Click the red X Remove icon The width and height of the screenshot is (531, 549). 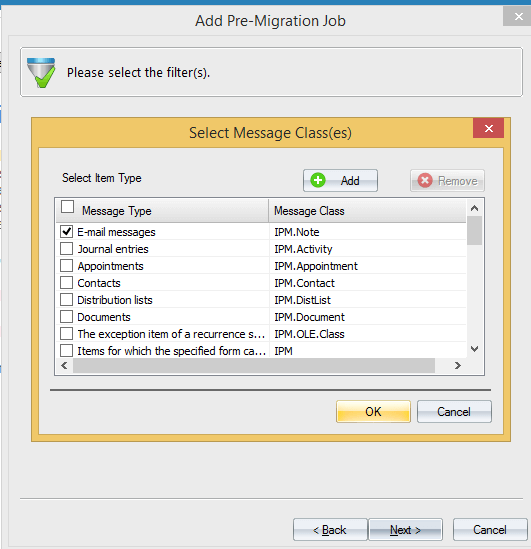pos(425,181)
